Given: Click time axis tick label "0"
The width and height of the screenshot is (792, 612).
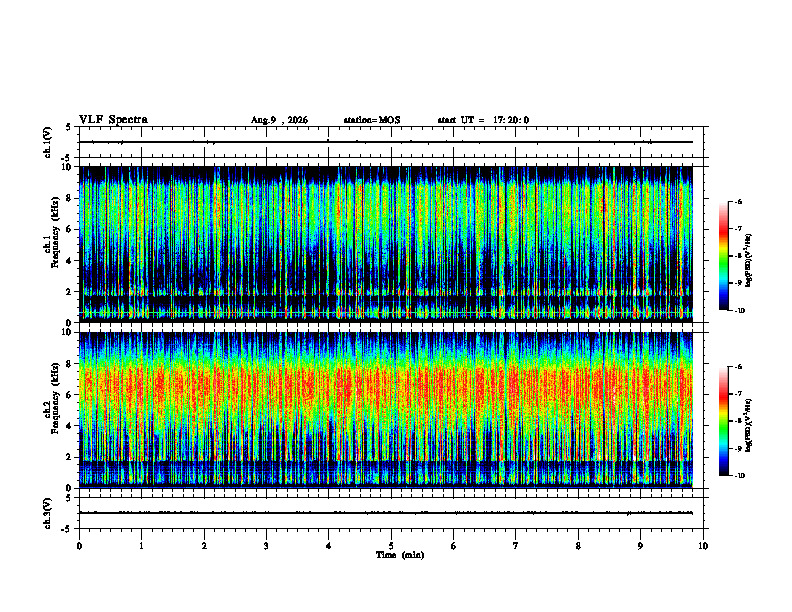Looking at the screenshot, I should [79, 546].
